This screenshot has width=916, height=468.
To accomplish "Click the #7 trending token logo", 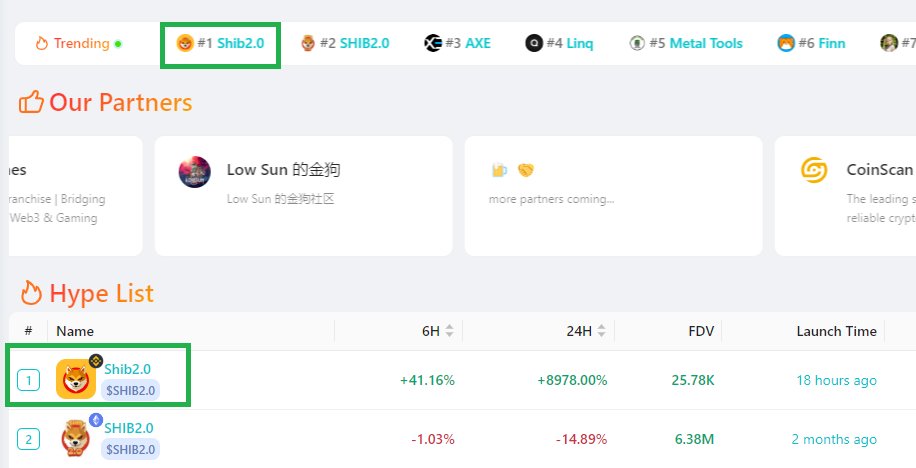I will pyautogui.click(x=889, y=43).
